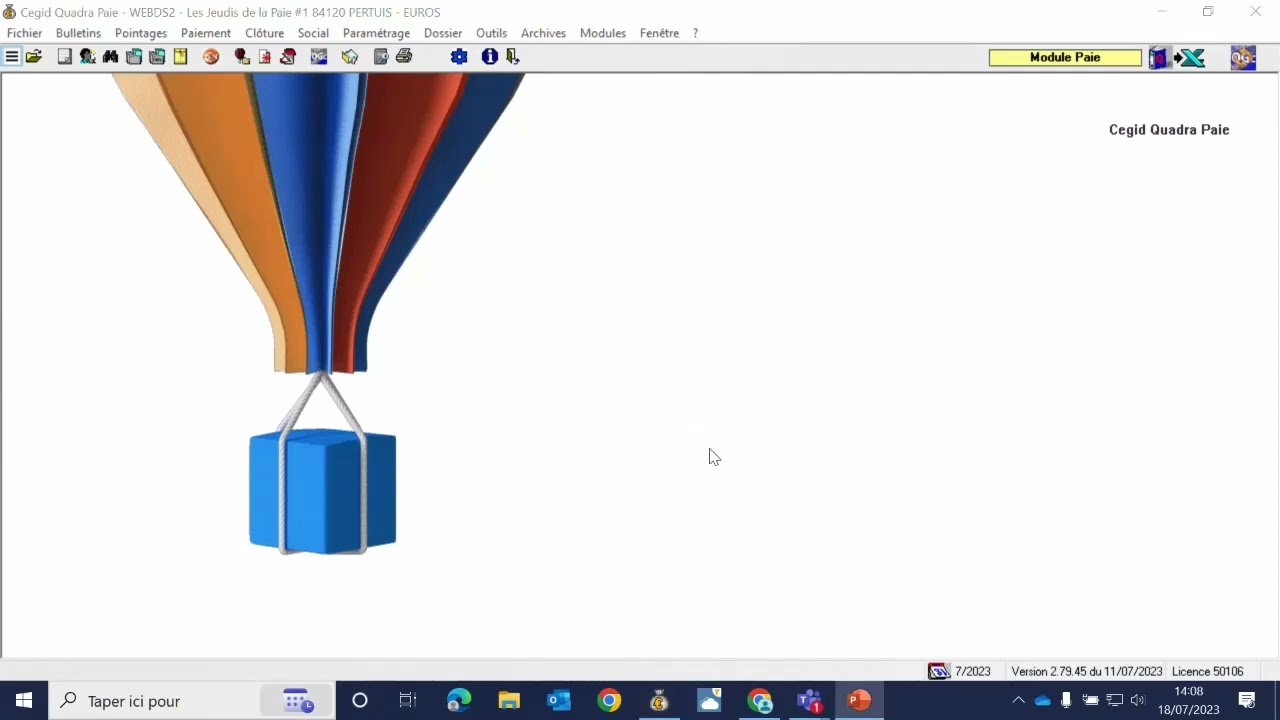This screenshot has width=1280, height=720.
Task: Open the Paiement menu
Action: coord(206,33)
